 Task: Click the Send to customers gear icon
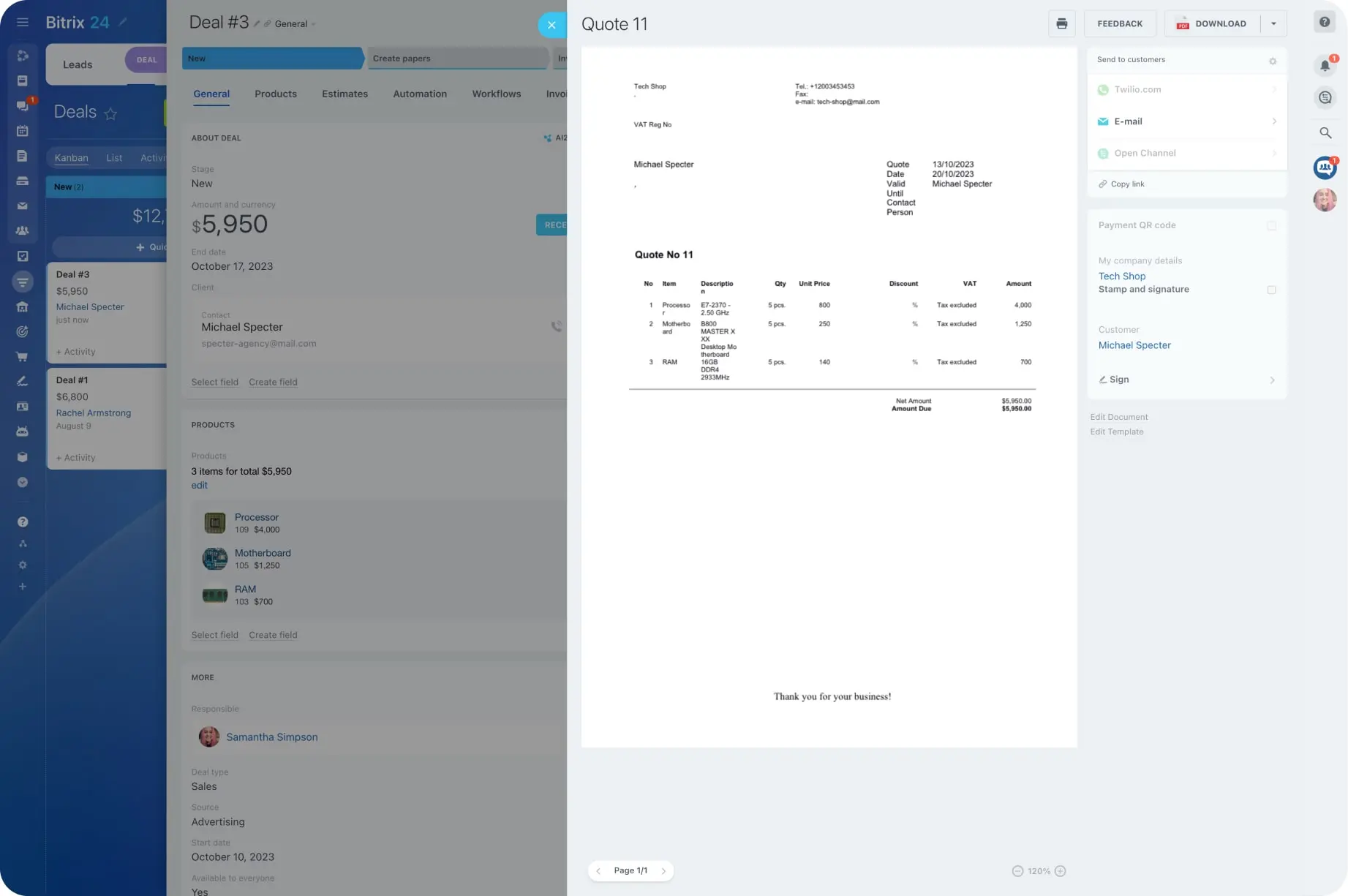[1273, 61]
